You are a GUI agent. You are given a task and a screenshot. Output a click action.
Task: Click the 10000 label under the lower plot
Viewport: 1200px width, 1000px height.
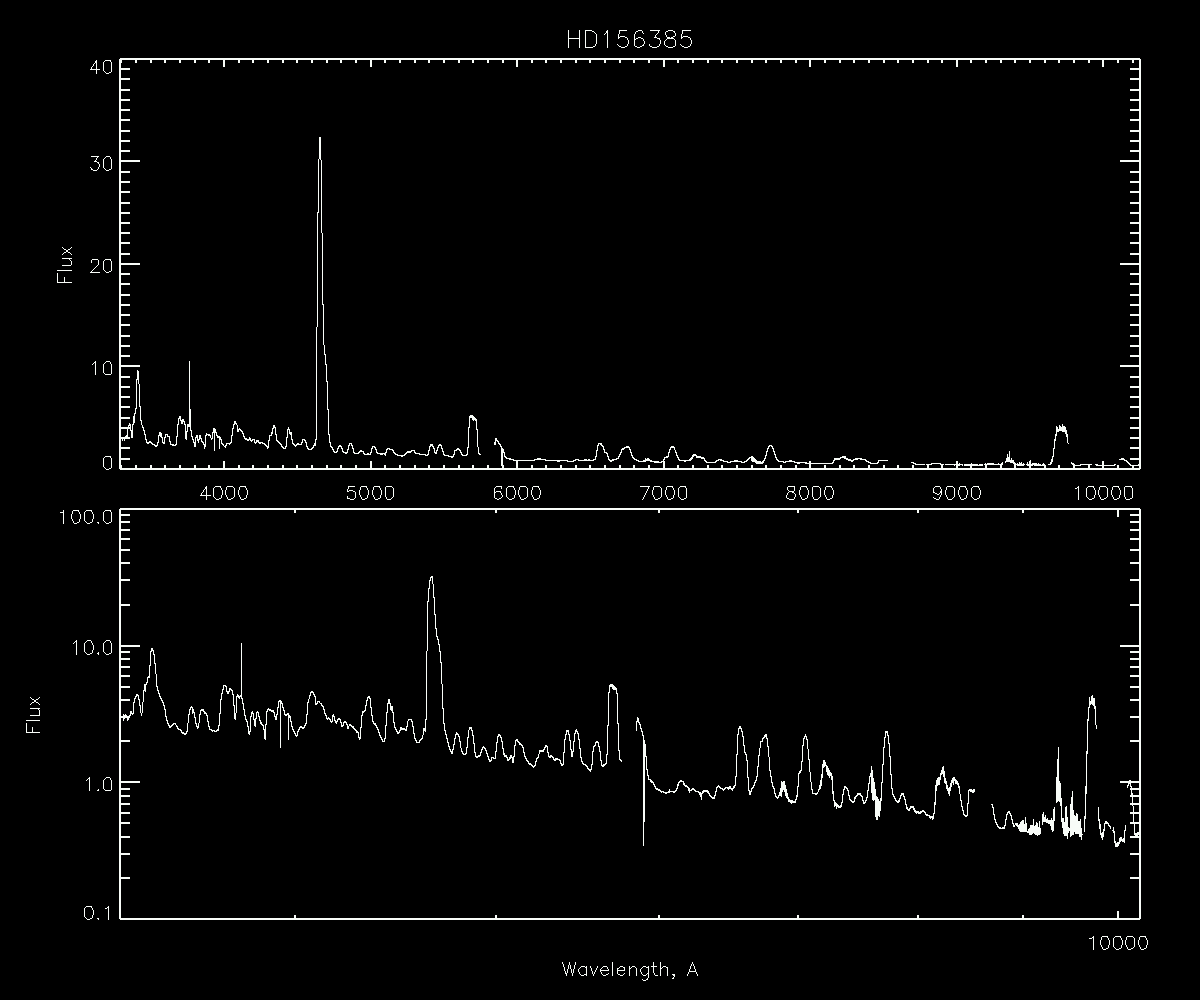click(1116, 943)
